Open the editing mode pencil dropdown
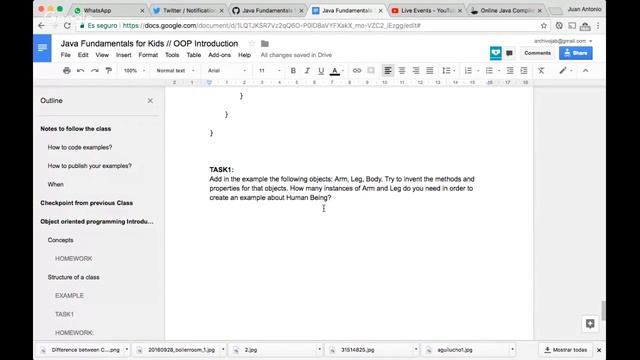This screenshot has width=640, height=360. [566, 71]
